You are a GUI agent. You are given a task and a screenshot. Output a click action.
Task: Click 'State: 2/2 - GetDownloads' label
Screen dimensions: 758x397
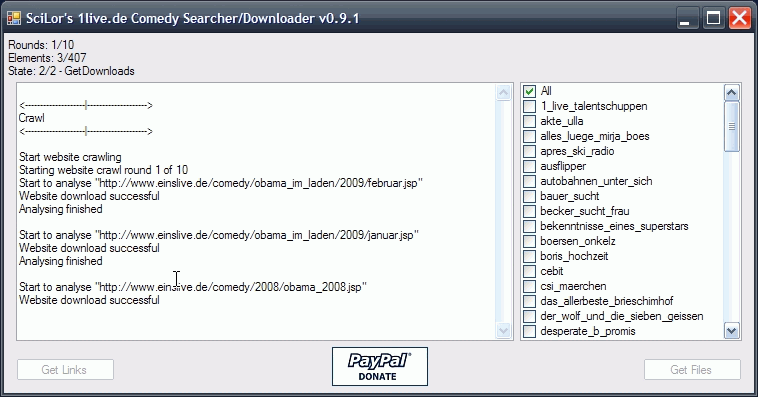pyautogui.click(x=72, y=71)
